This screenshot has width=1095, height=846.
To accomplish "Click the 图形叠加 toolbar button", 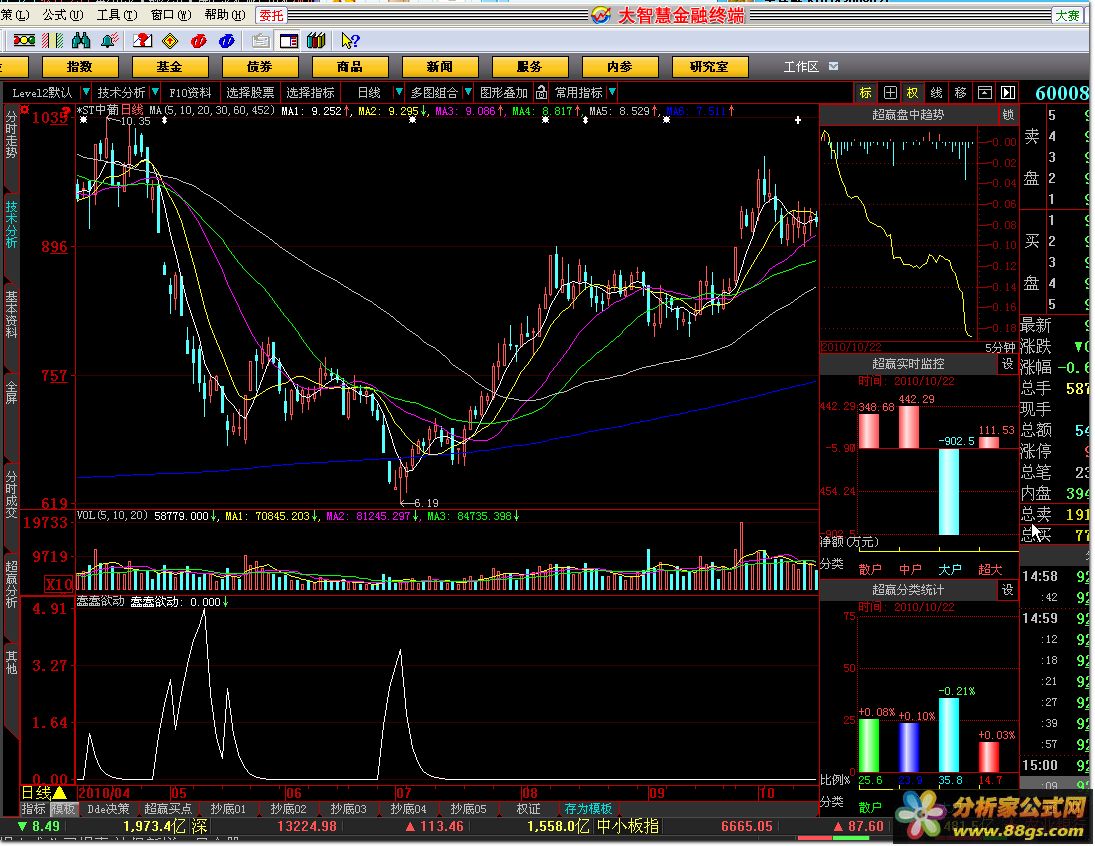I will coord(504,92).
